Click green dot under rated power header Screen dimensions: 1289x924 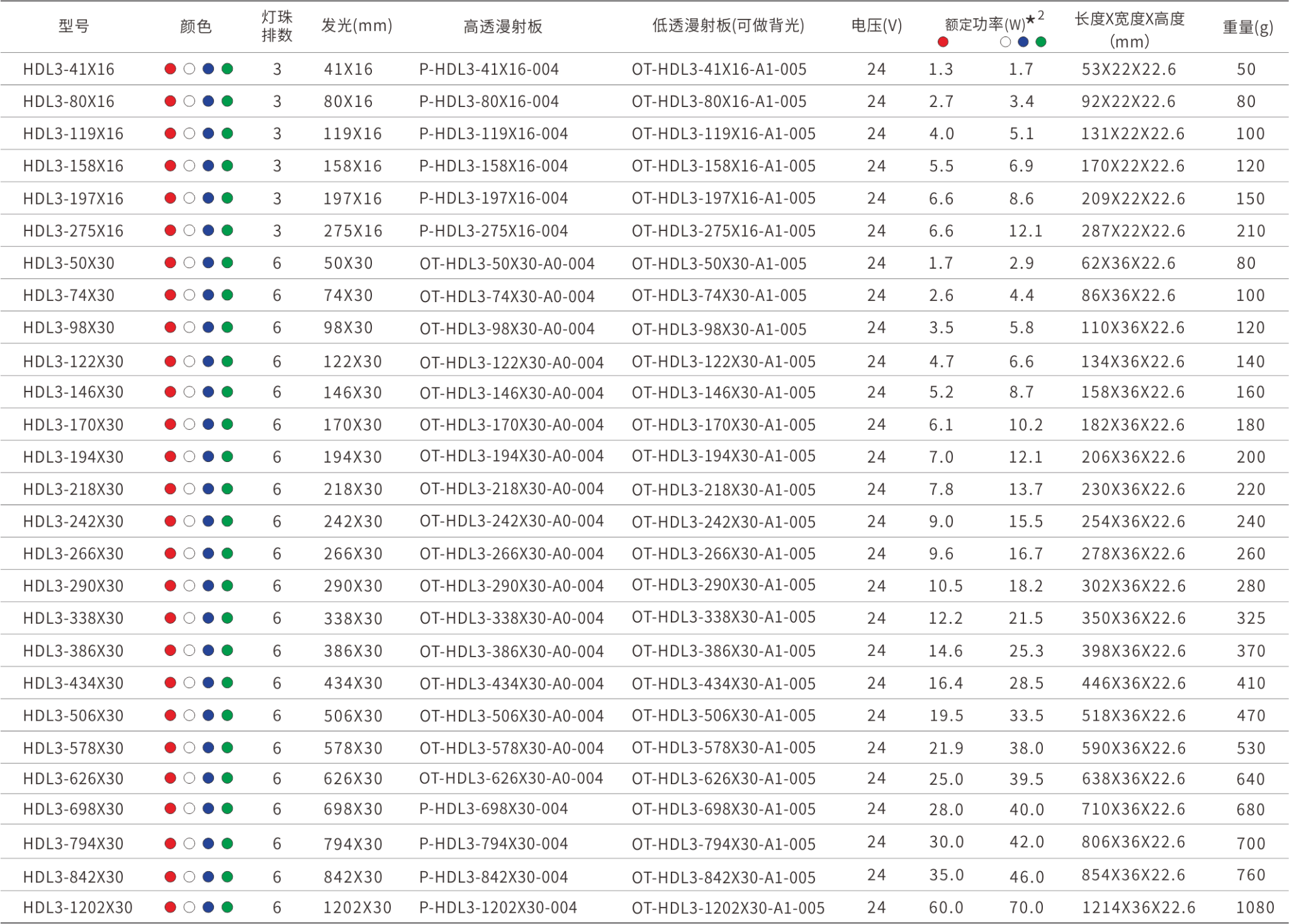tap(1041, 42)
